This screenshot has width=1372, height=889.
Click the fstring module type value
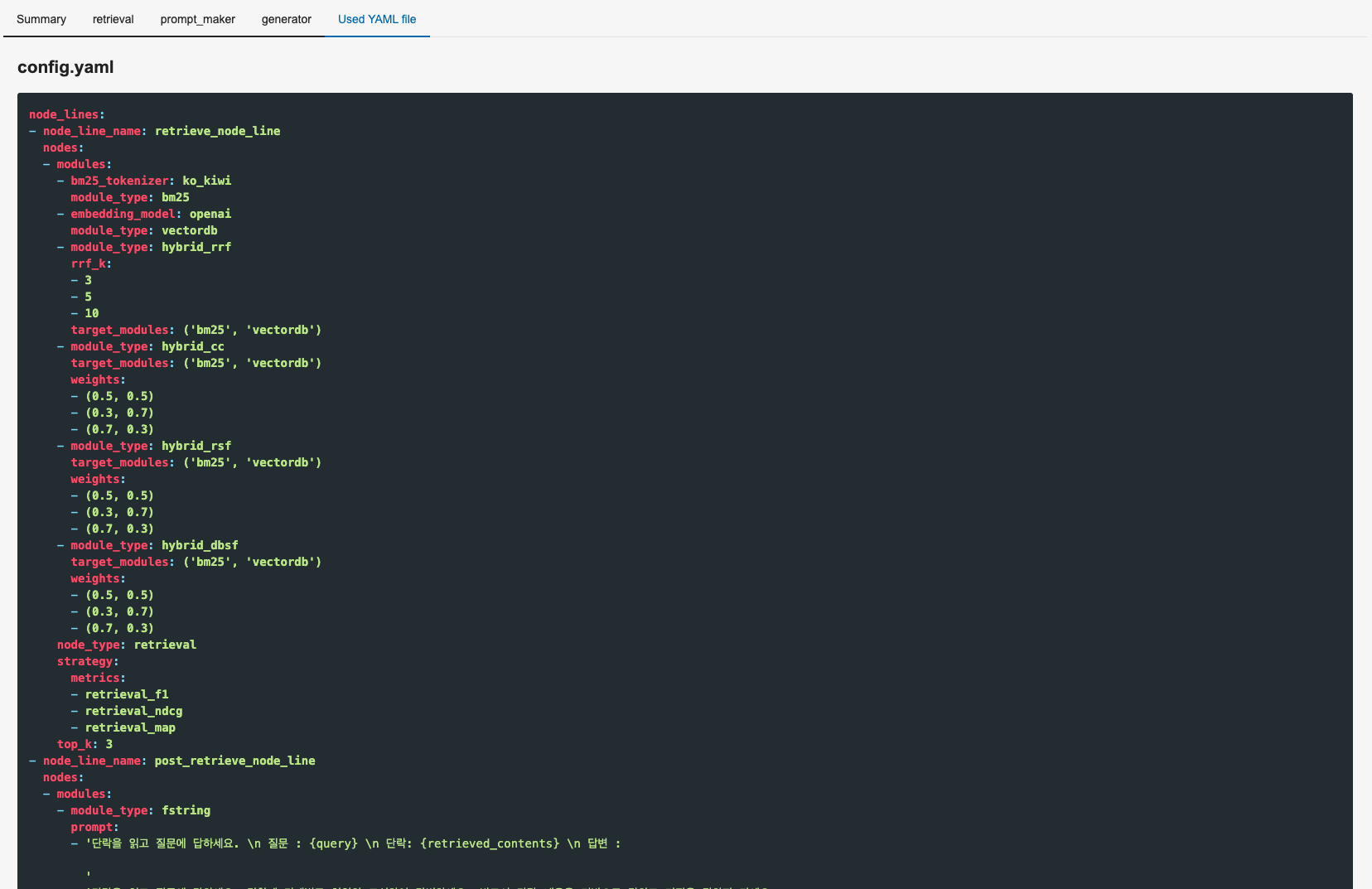pos(186,810)
